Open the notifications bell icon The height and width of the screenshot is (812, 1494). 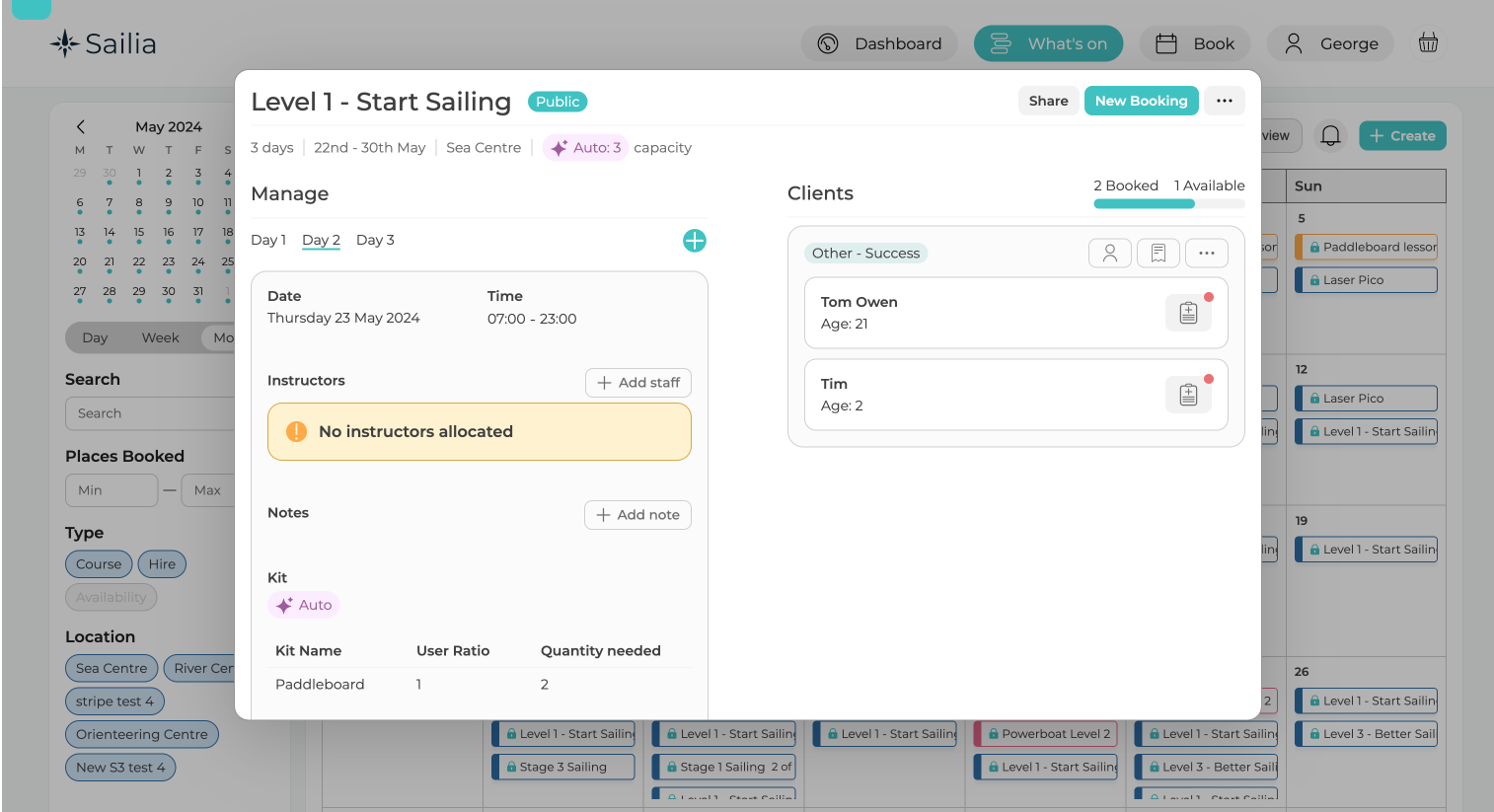tap(1331, 135)
